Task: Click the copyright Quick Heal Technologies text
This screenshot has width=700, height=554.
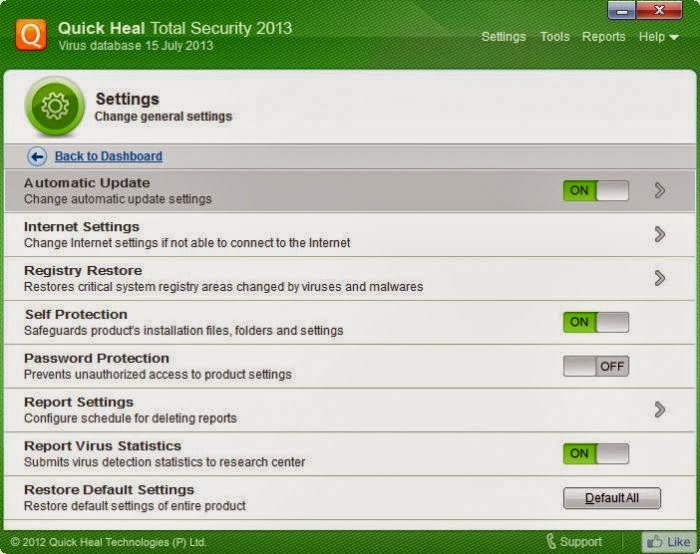Action: coord(108,542)
